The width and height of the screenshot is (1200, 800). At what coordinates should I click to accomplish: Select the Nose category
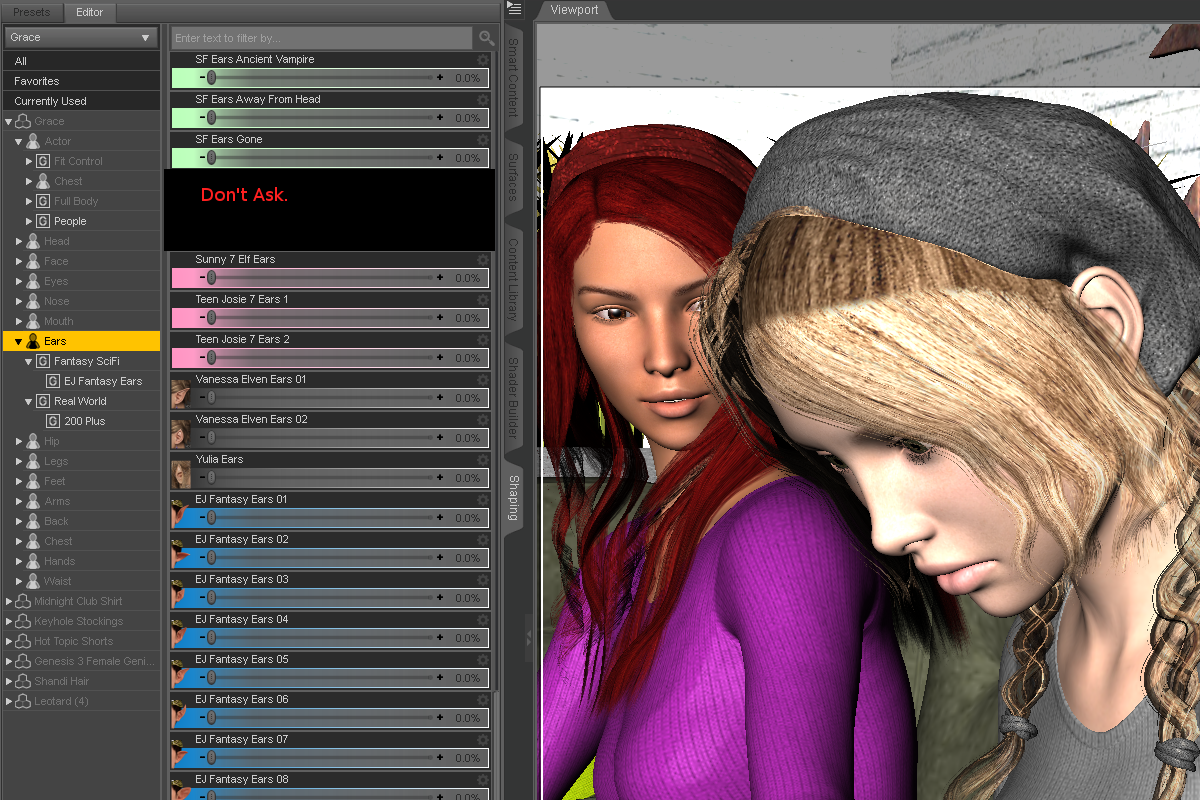(x=57, y=301)
